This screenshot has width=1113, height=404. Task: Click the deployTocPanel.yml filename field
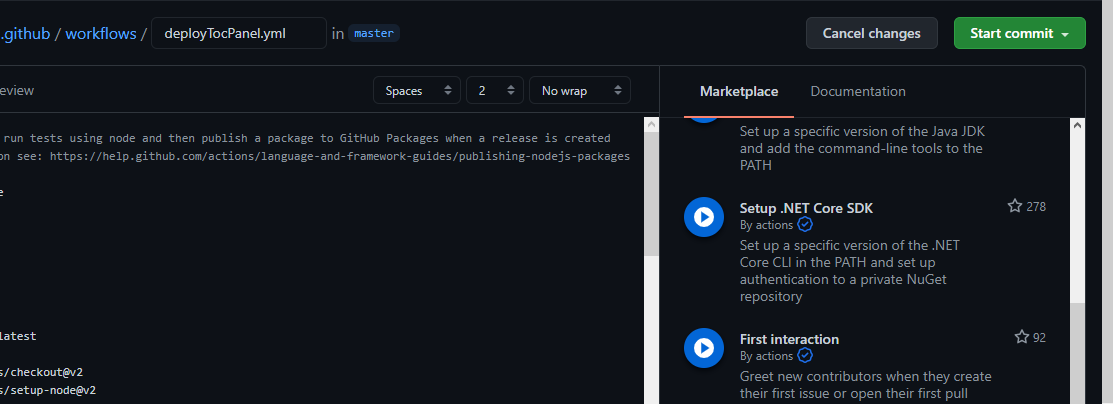point(239,33)
